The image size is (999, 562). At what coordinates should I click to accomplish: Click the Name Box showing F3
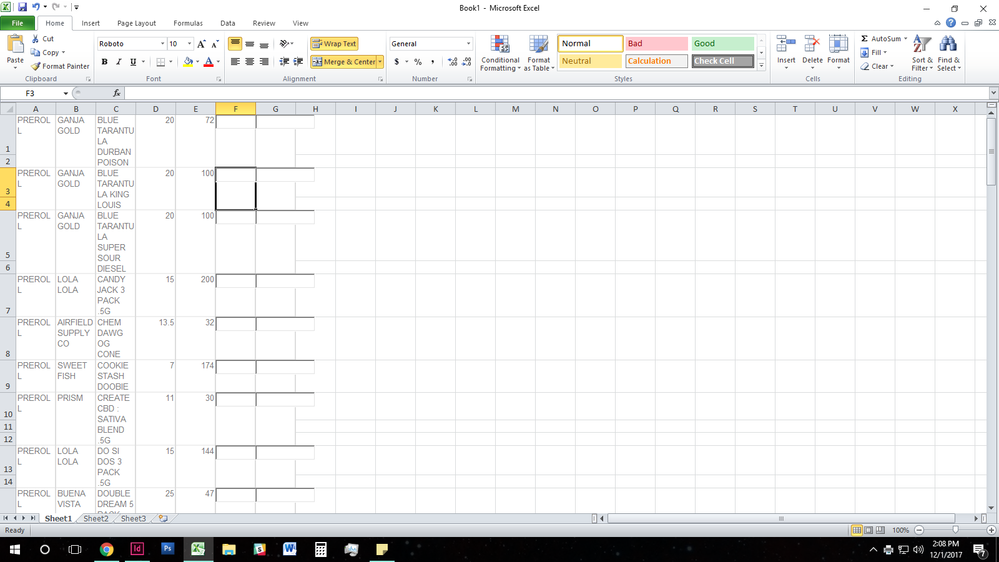(31, 94)
